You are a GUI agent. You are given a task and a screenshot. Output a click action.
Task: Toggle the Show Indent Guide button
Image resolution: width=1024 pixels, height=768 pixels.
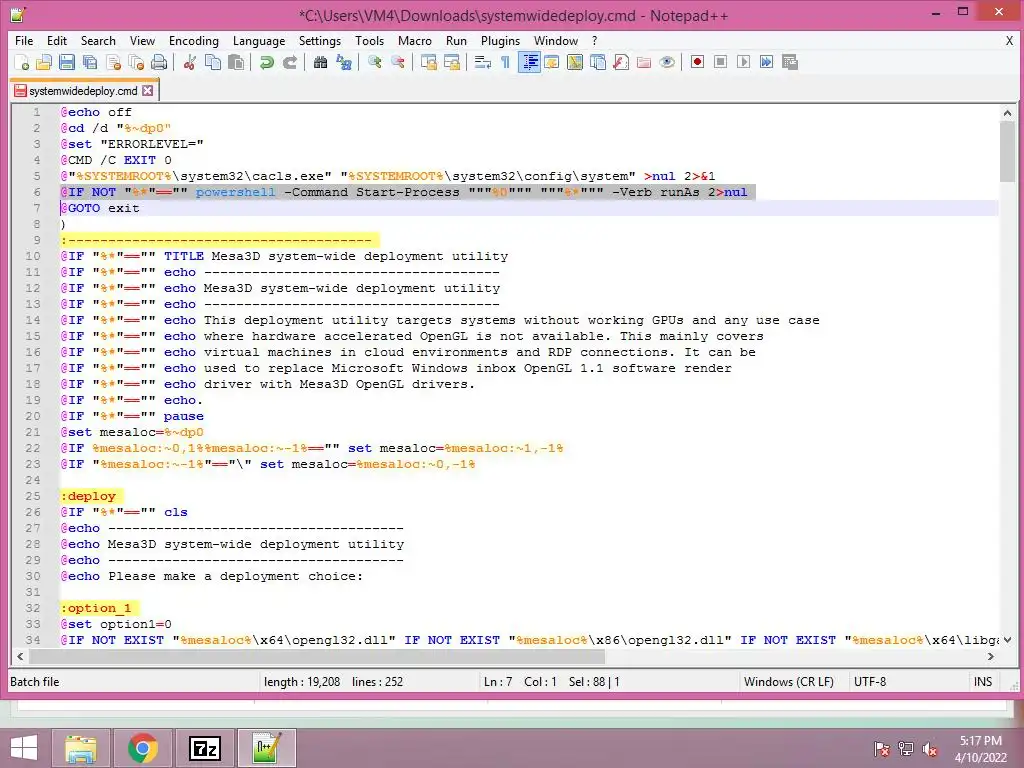[529, 62]
